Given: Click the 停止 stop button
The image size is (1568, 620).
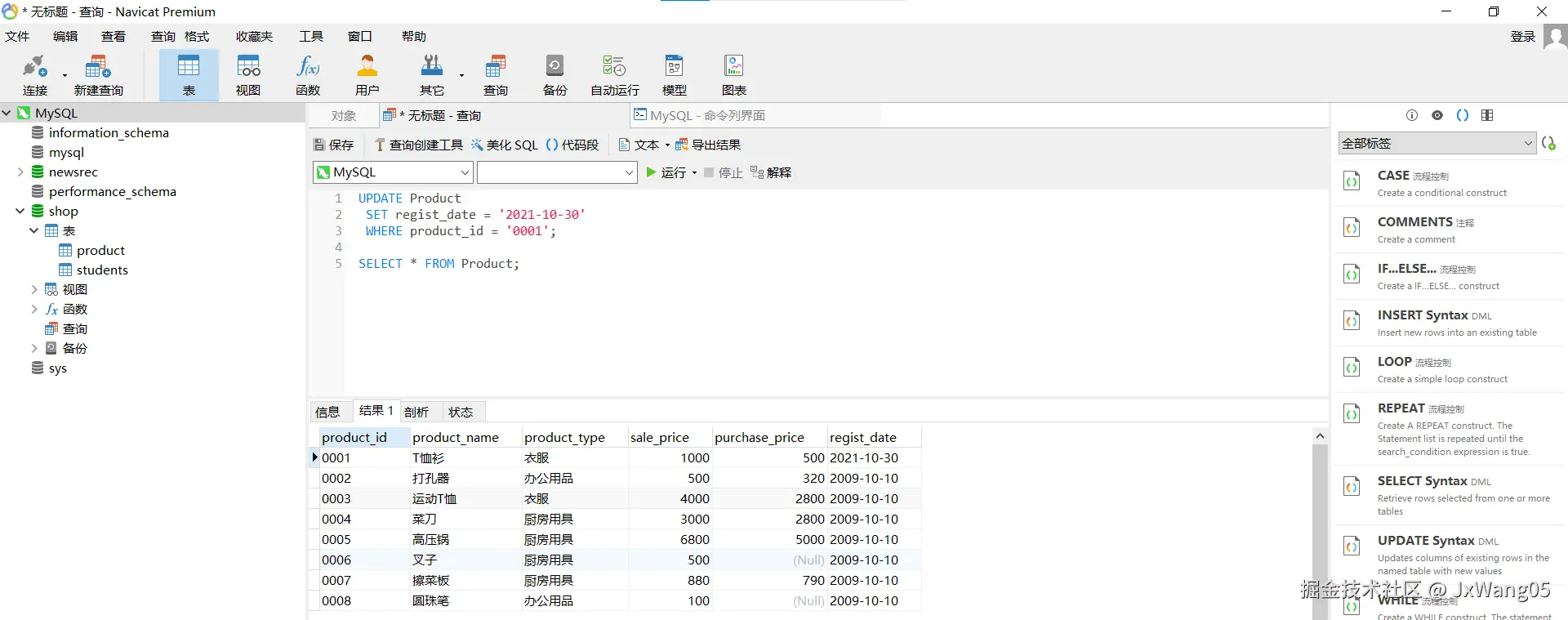Looking at the screenshot, I should pyautogui.click(x=723, y=172).
